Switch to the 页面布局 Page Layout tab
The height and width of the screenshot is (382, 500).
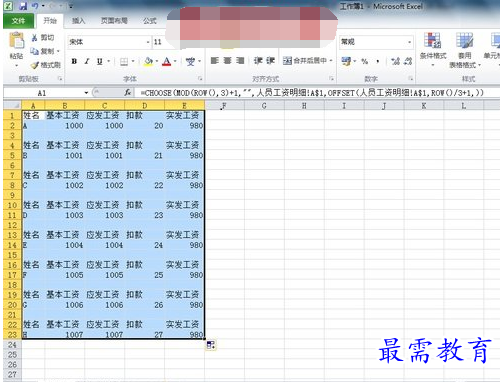(x=114, y=21)
